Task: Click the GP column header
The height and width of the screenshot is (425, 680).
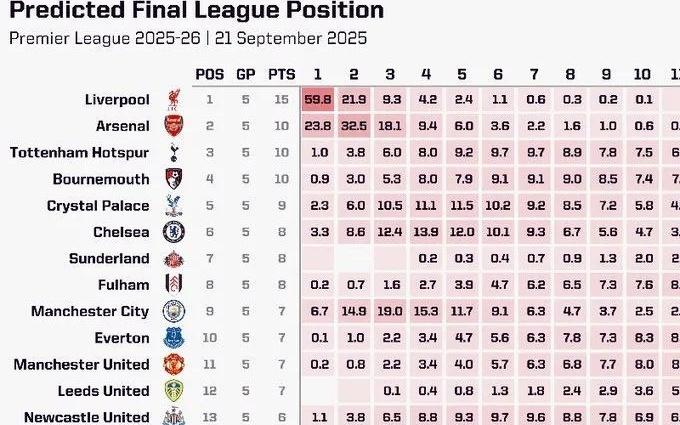Action: [245, 74]
